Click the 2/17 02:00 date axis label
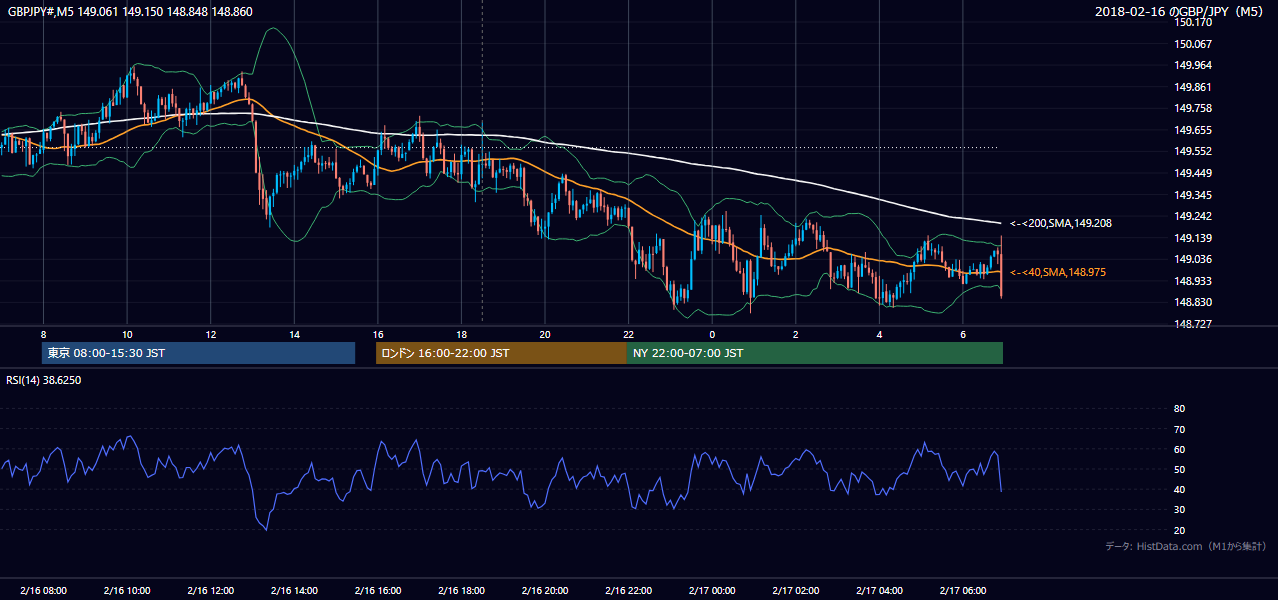 point(795,590)
